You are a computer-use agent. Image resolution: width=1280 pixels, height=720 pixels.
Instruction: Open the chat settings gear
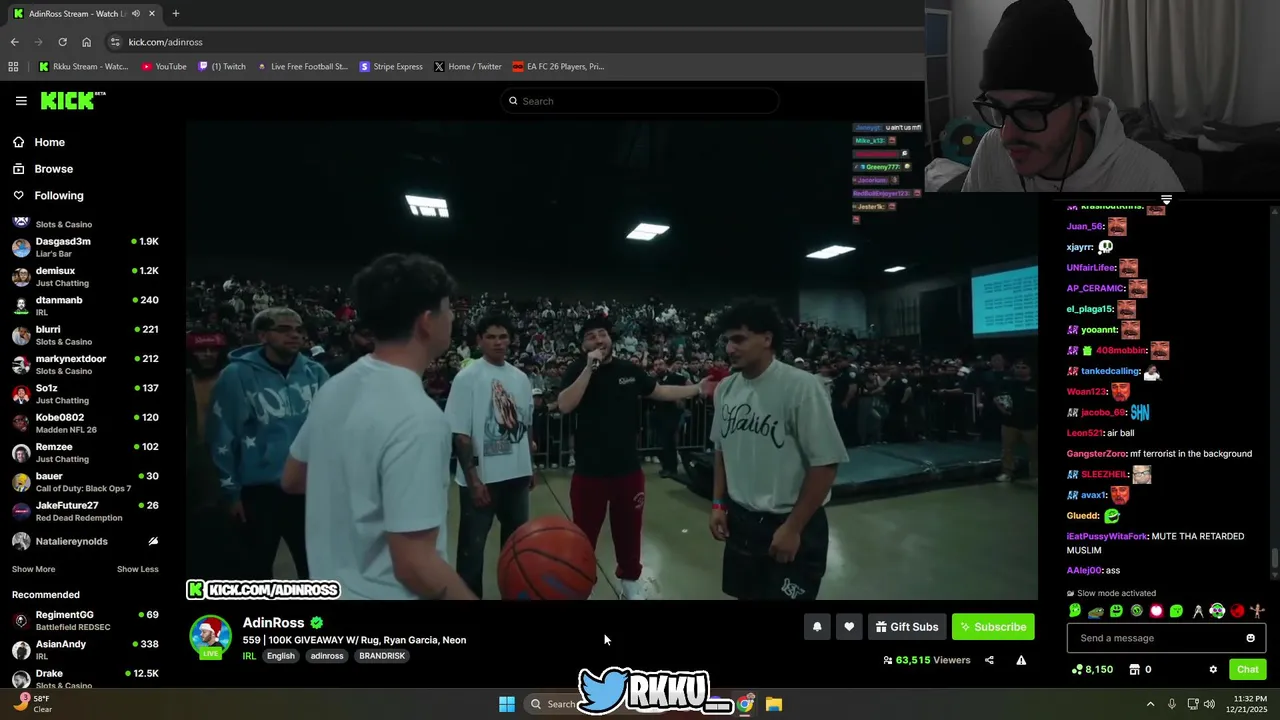click(1213, 670)
